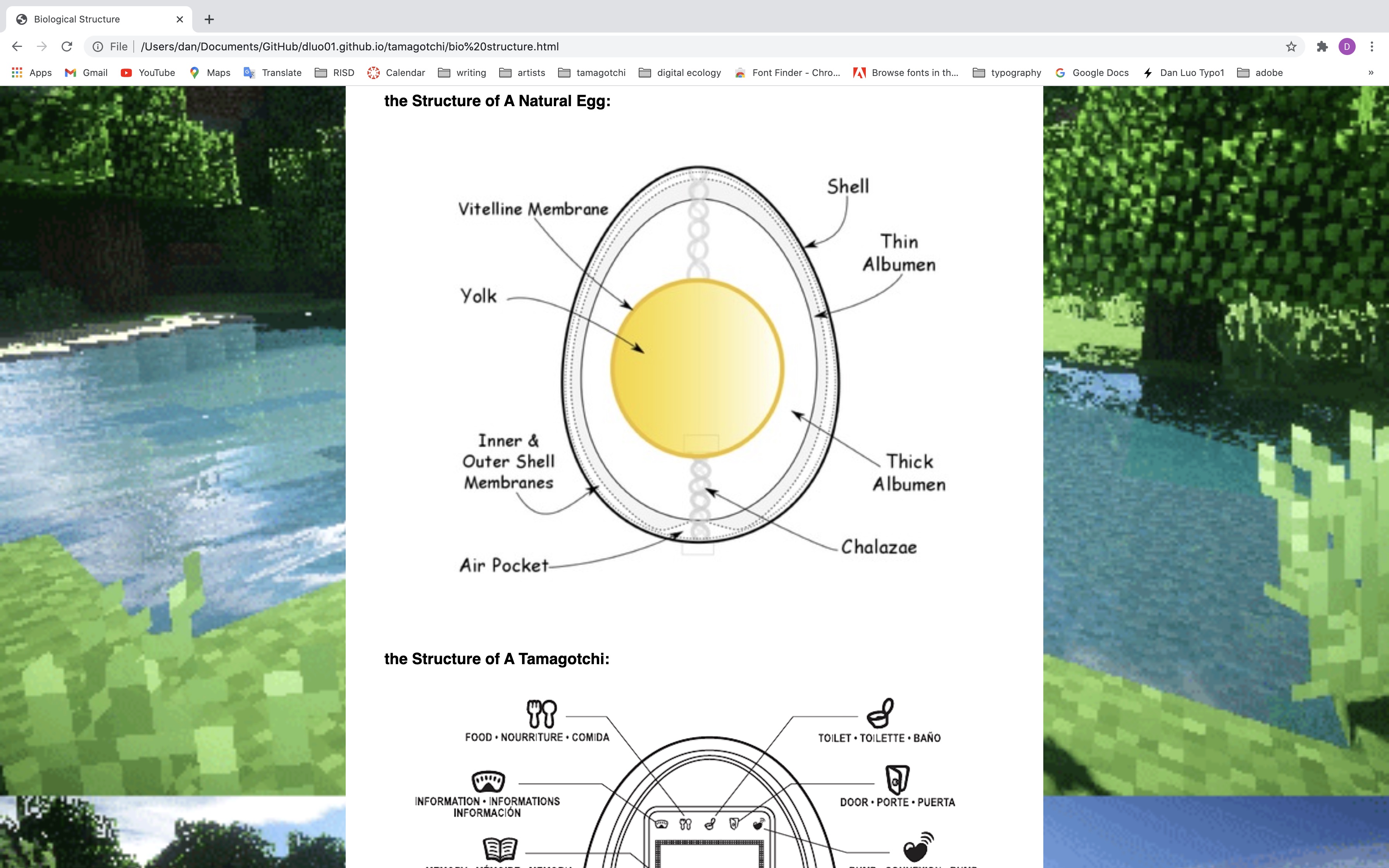
Task: Click the 'Air Pocket' label
Action: (x=504, y=565)
